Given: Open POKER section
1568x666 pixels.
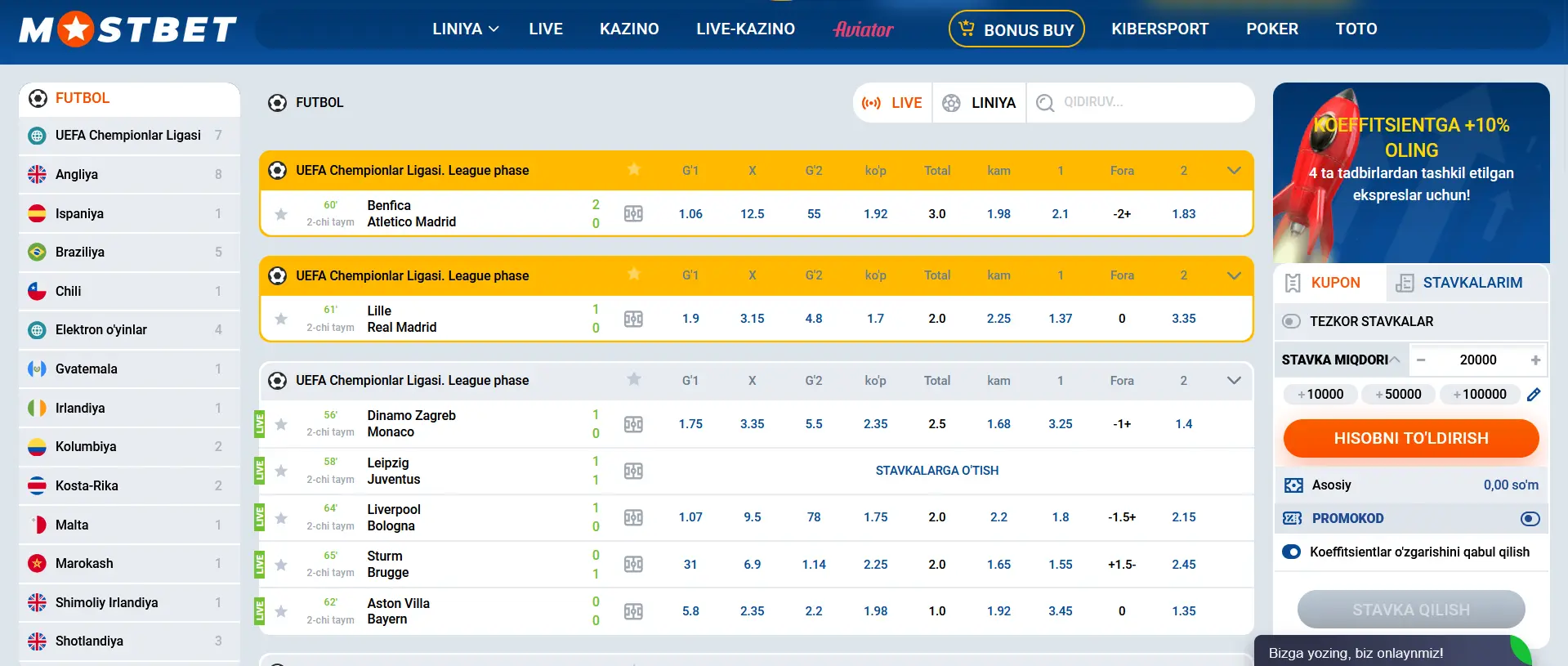Looking at the screenshot, I should 1271,29.
